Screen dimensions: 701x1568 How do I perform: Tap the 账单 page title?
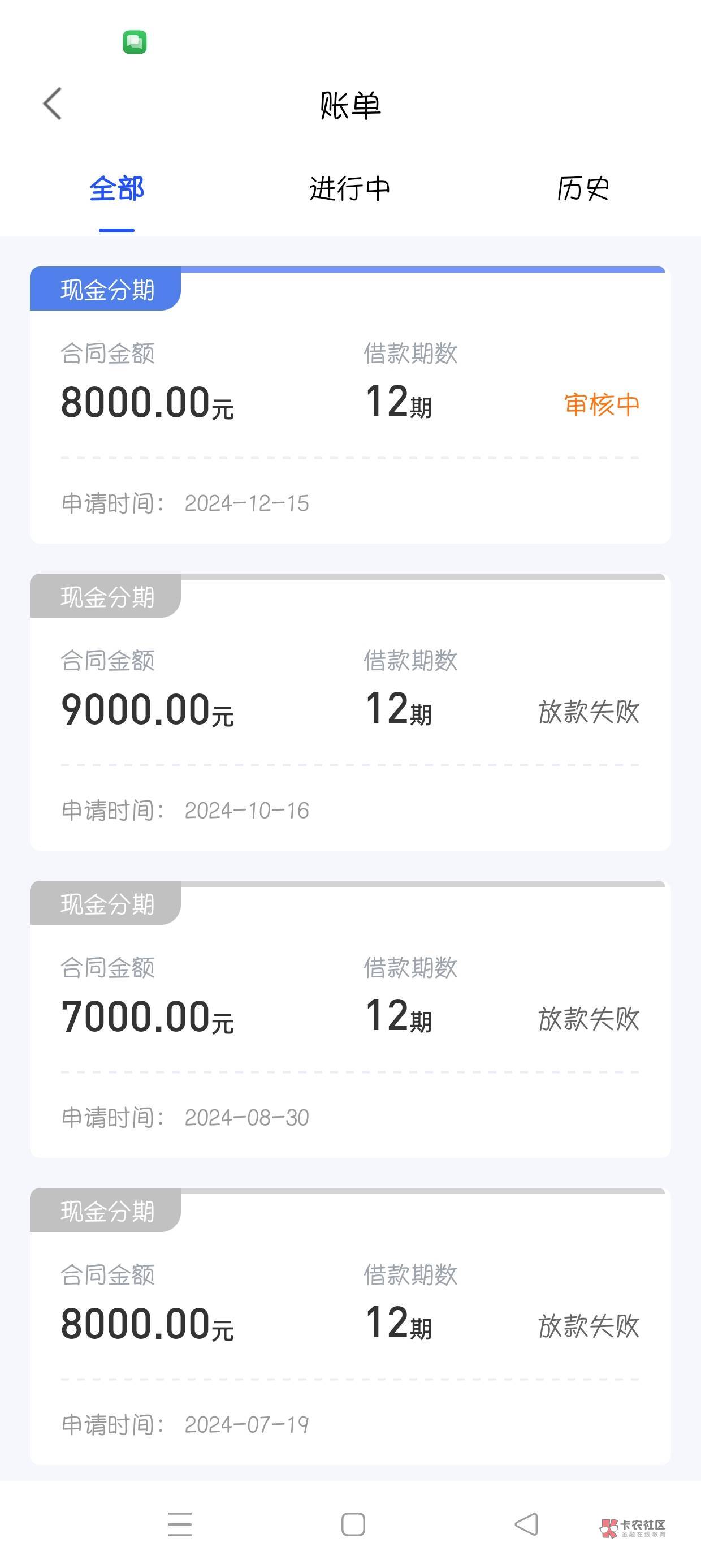350,105
